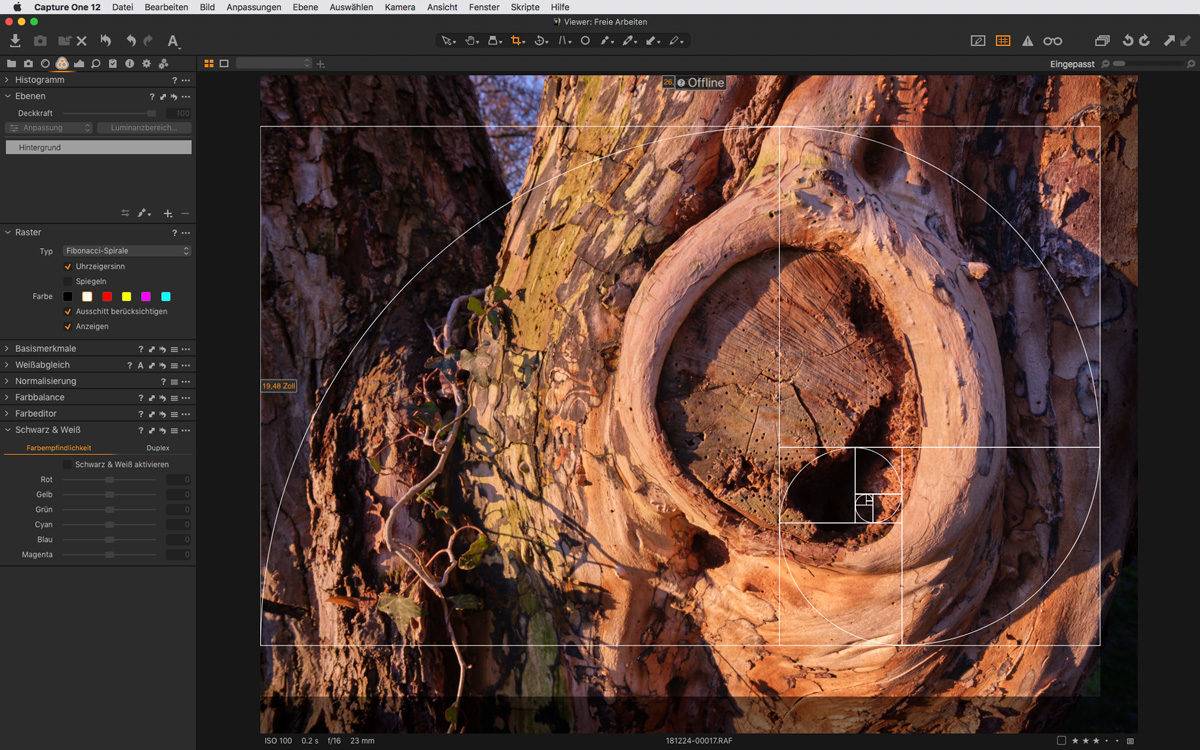The image size is (1200, 750).
Task: Select the Pan hand cursor tool
Action: point(471,41)
